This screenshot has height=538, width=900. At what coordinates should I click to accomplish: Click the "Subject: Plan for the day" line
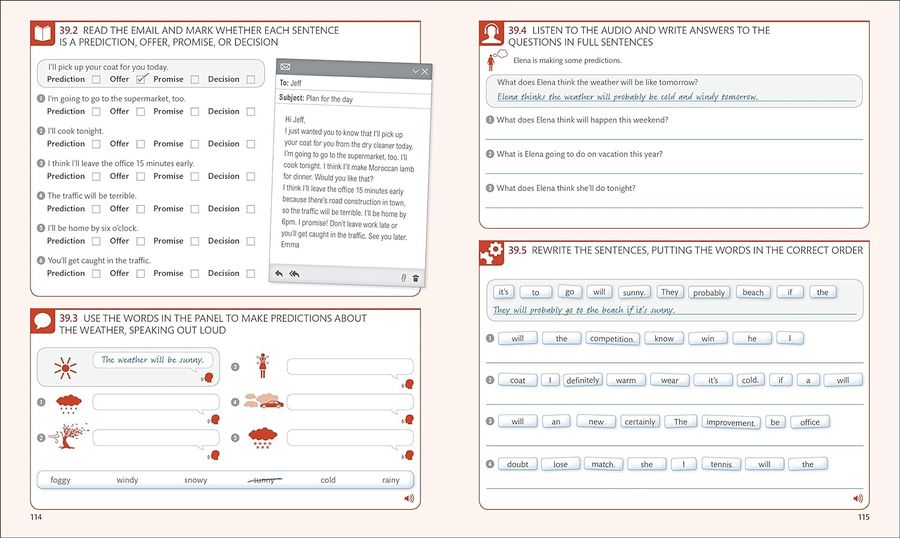[x=353, y=100]
